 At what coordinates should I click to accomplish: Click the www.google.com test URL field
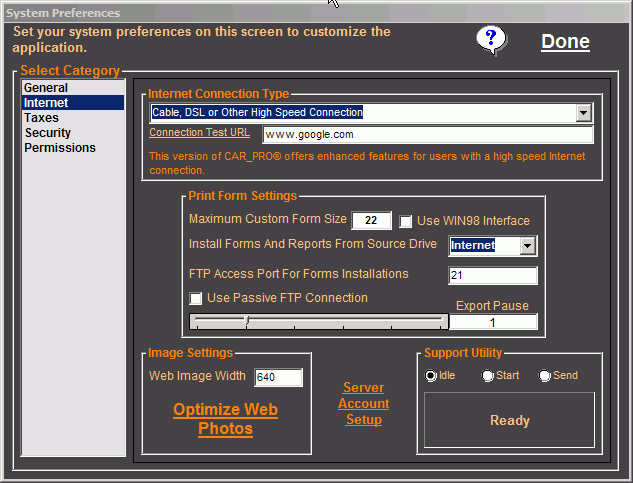[x=428, y=134]
